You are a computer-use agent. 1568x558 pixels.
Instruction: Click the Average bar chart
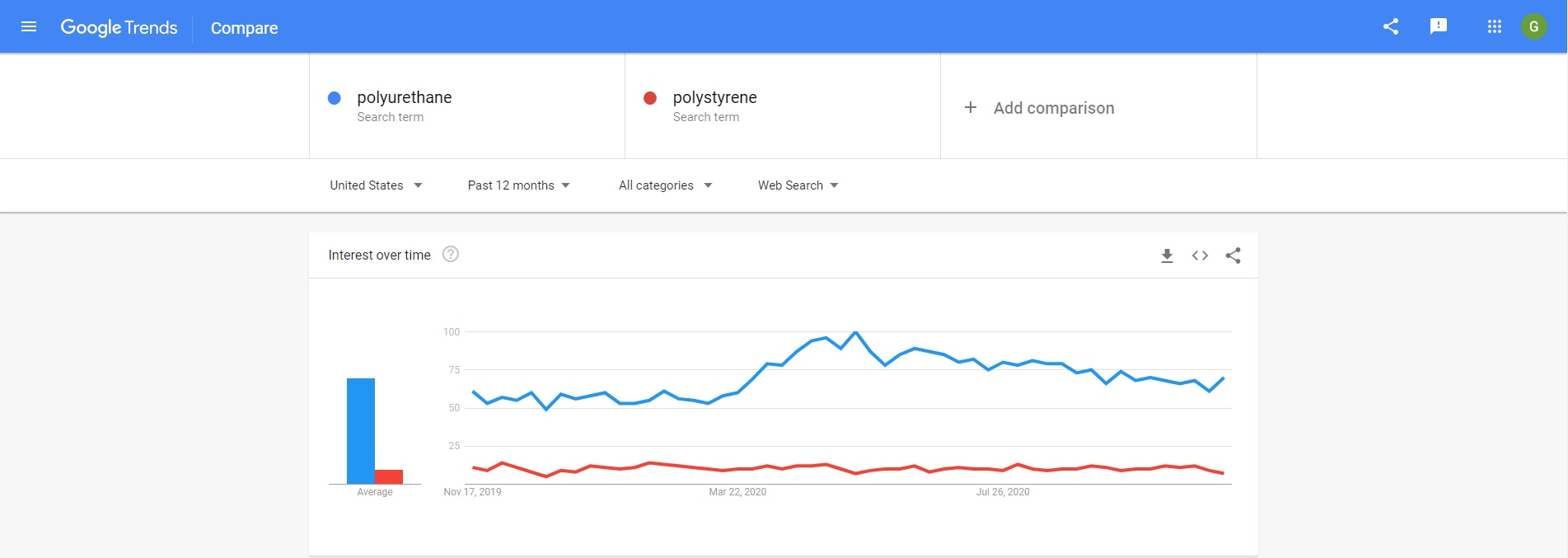click(375, 429)
